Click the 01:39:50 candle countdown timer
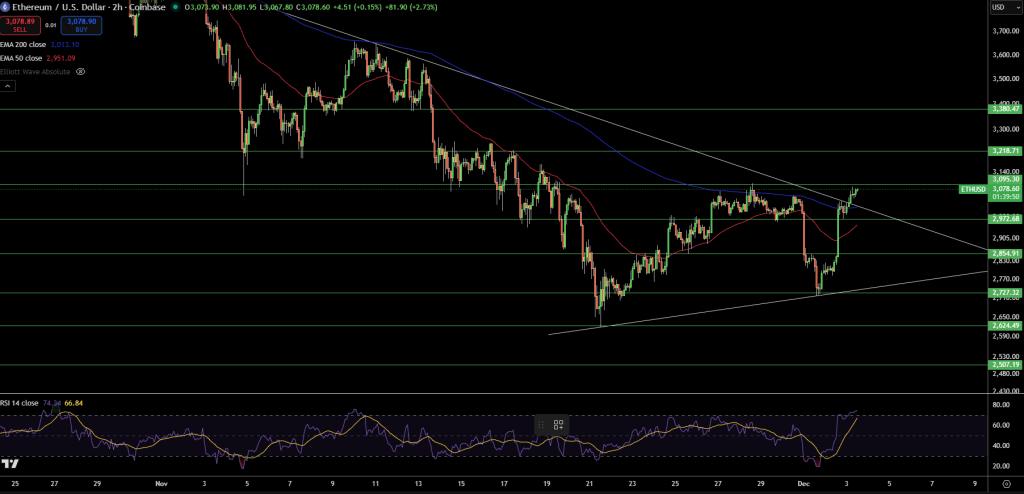Screen dimensions: 1024x494 pos(1004,195)
